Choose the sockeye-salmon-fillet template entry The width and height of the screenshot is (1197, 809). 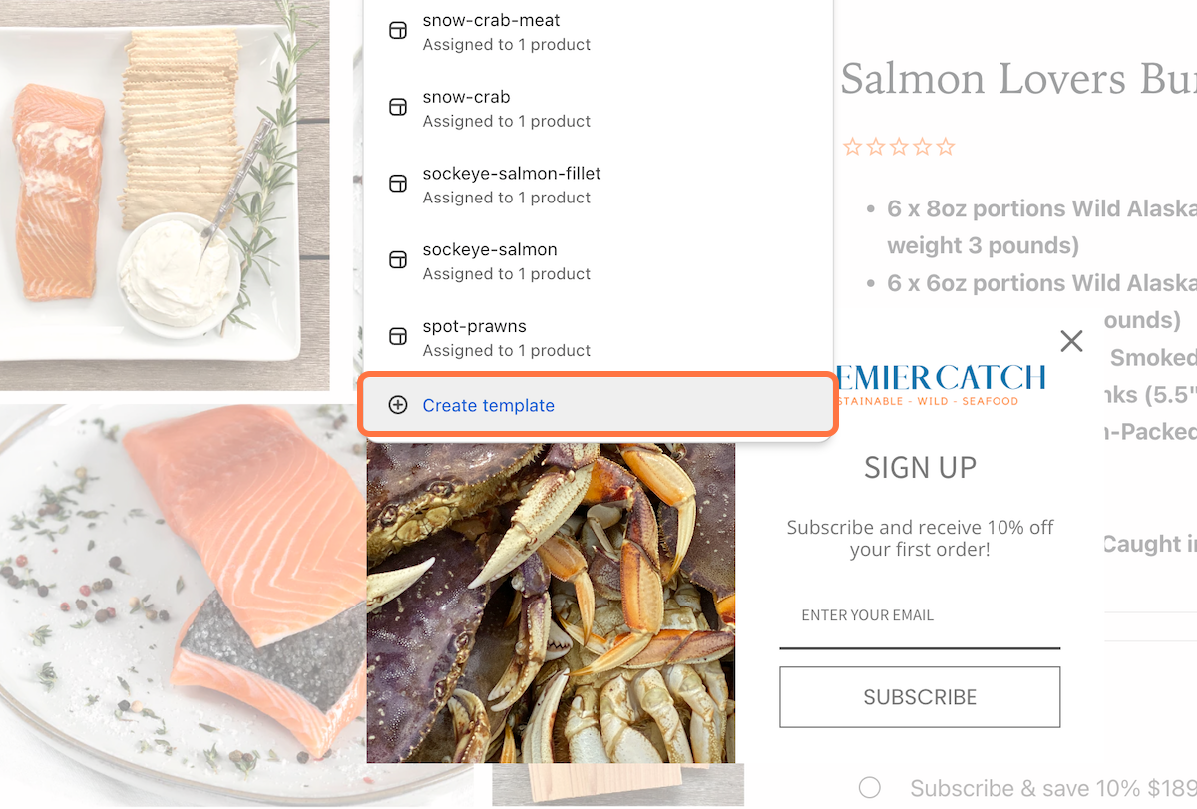[598, 185]
